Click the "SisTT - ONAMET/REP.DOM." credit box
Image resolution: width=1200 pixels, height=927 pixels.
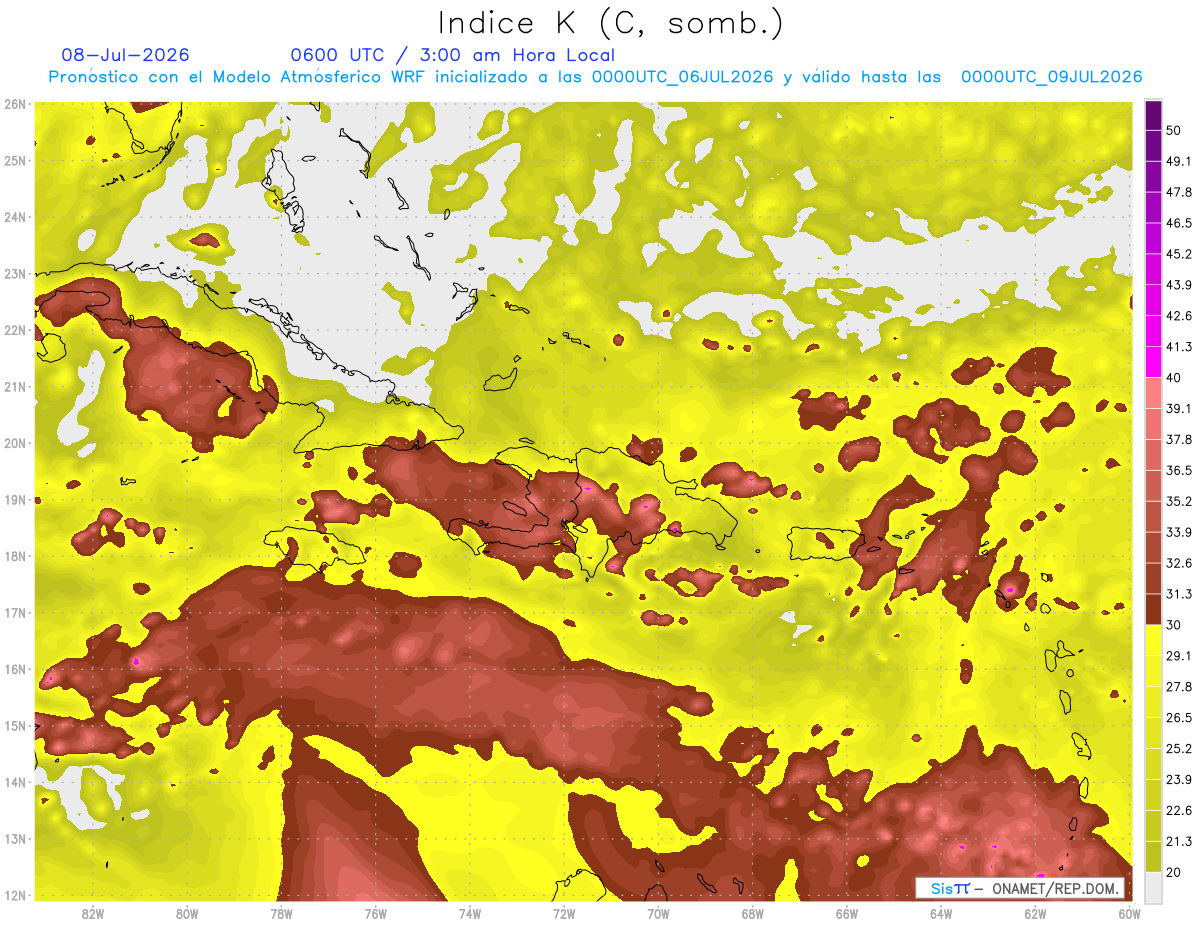(1020, 888)
